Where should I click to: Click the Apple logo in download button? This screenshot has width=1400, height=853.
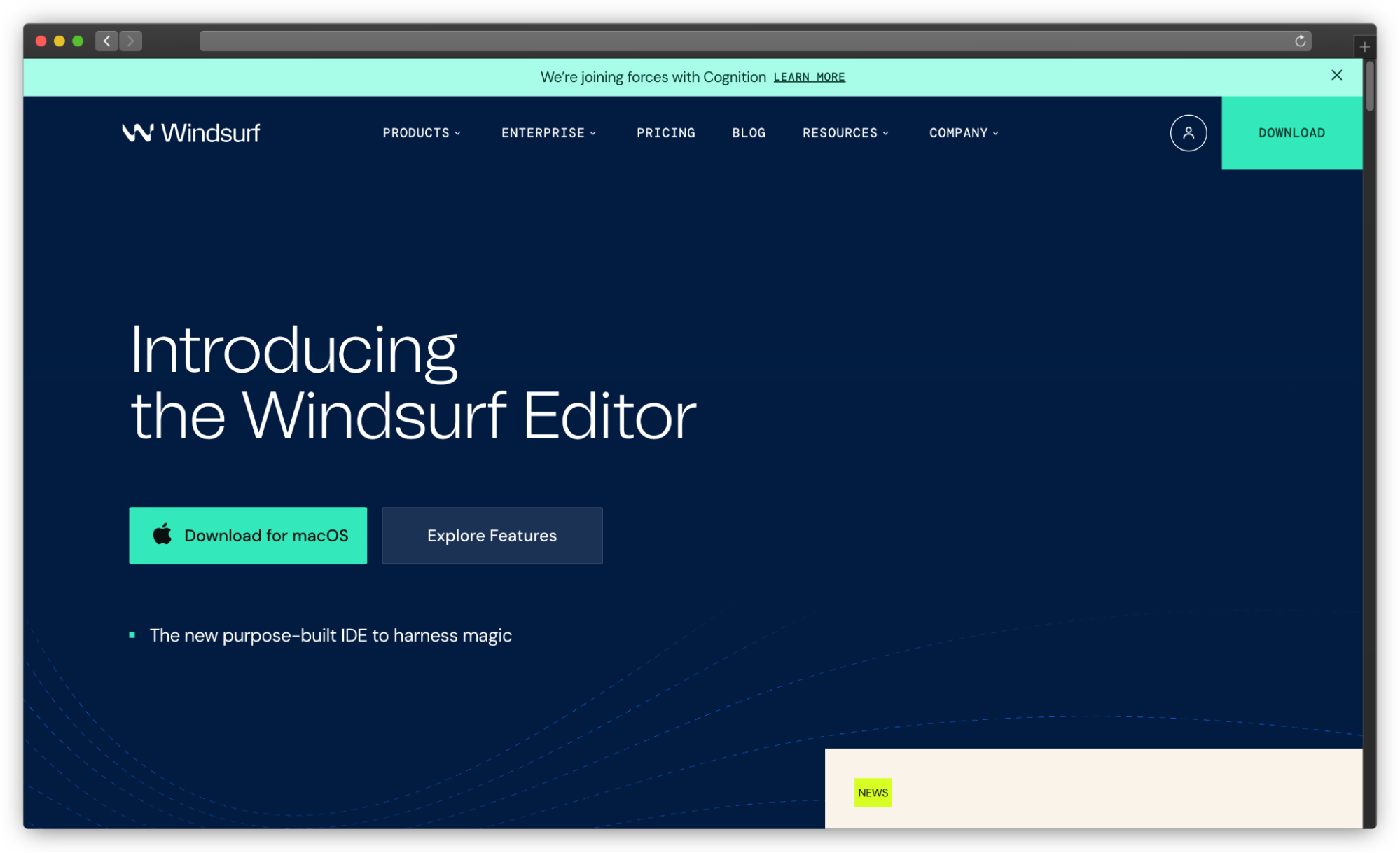click(162, 535)
